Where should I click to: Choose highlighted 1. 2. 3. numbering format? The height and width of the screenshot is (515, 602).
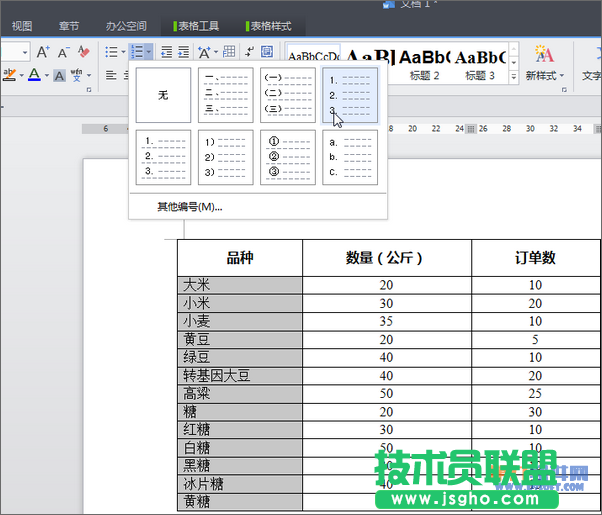350,95
